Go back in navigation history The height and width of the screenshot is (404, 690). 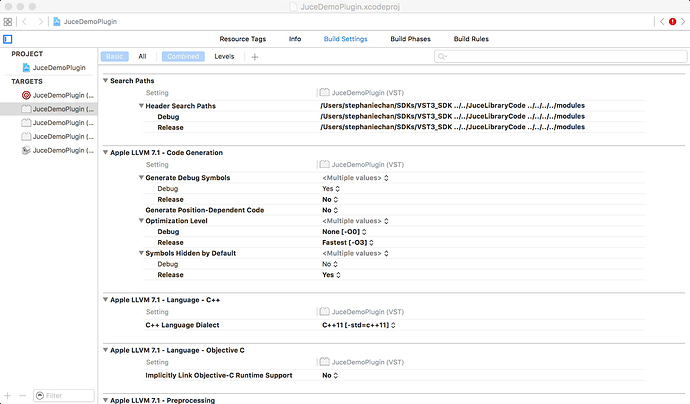point(25,22)
